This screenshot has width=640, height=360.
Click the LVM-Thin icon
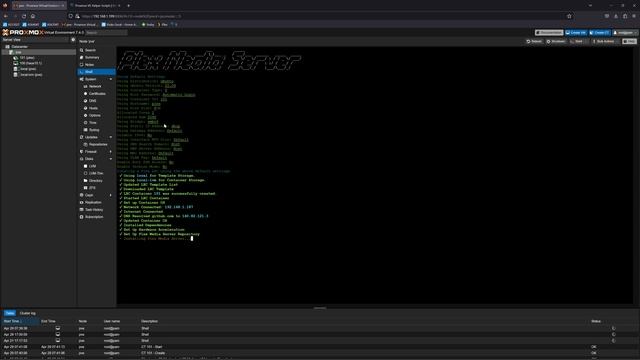click(85, 173)
